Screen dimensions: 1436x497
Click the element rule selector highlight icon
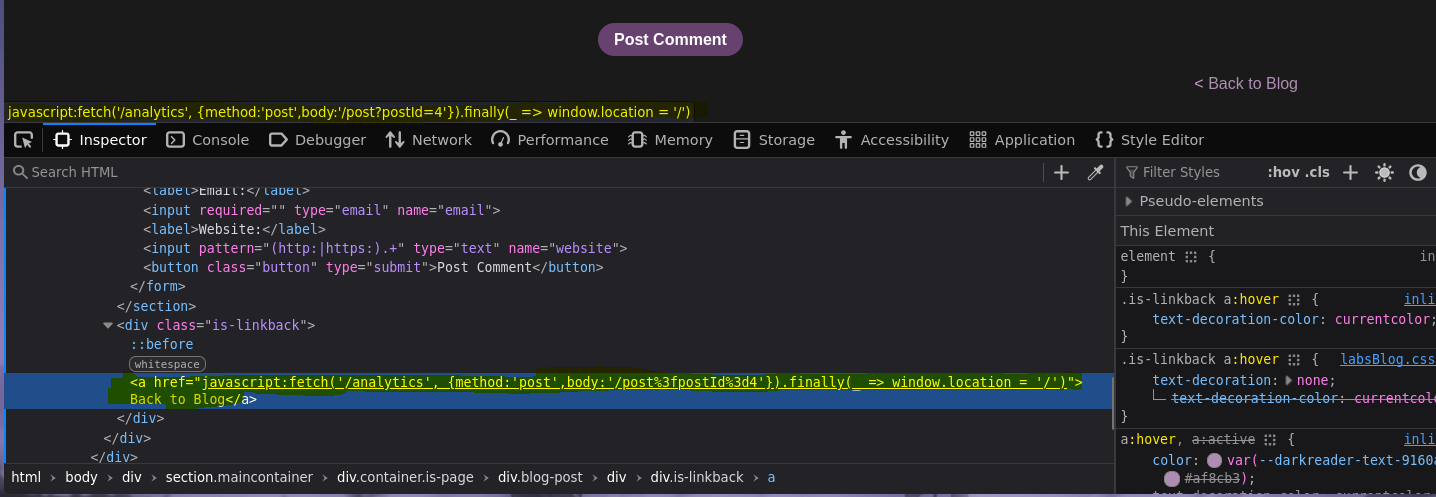1191,257
